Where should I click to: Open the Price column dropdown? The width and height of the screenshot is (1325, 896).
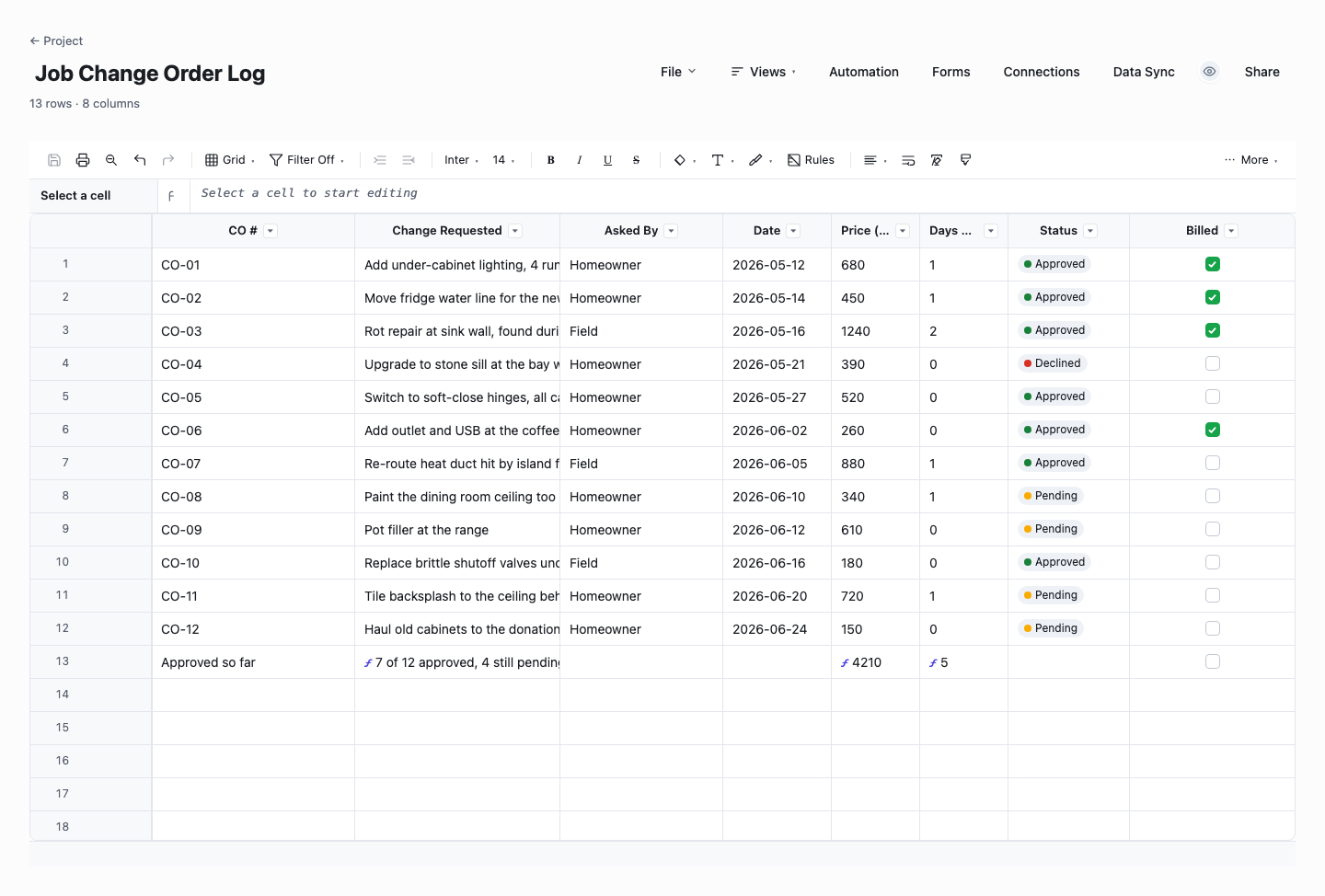903,231
